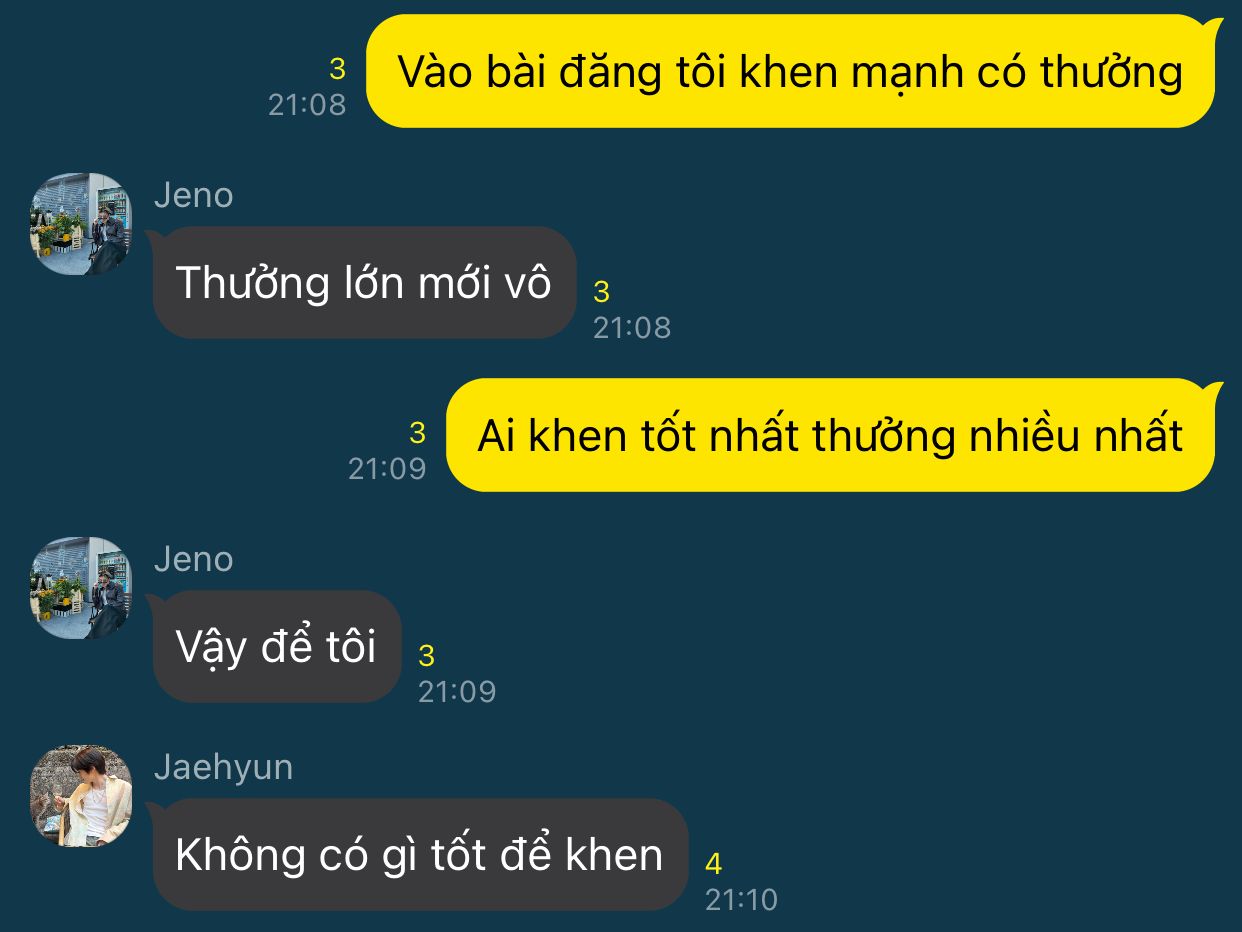Image resolution: width=1242 pixels, height=932 pixels.
Task: Open Jeno's avatar beside "Thưởng lớn mới vô"
Action: click(x=81, y=224)
